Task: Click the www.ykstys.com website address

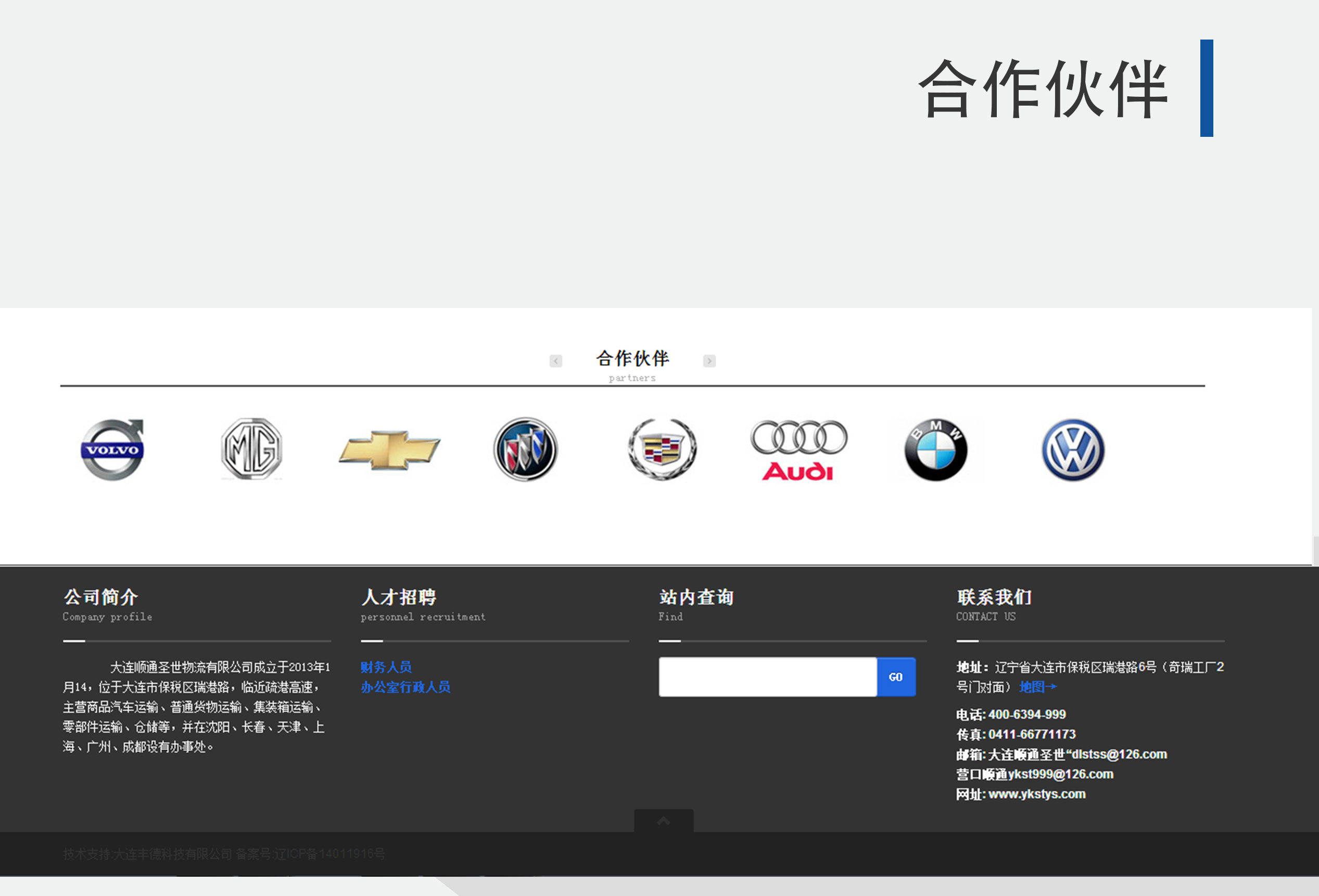Action: pos(1036,794)
